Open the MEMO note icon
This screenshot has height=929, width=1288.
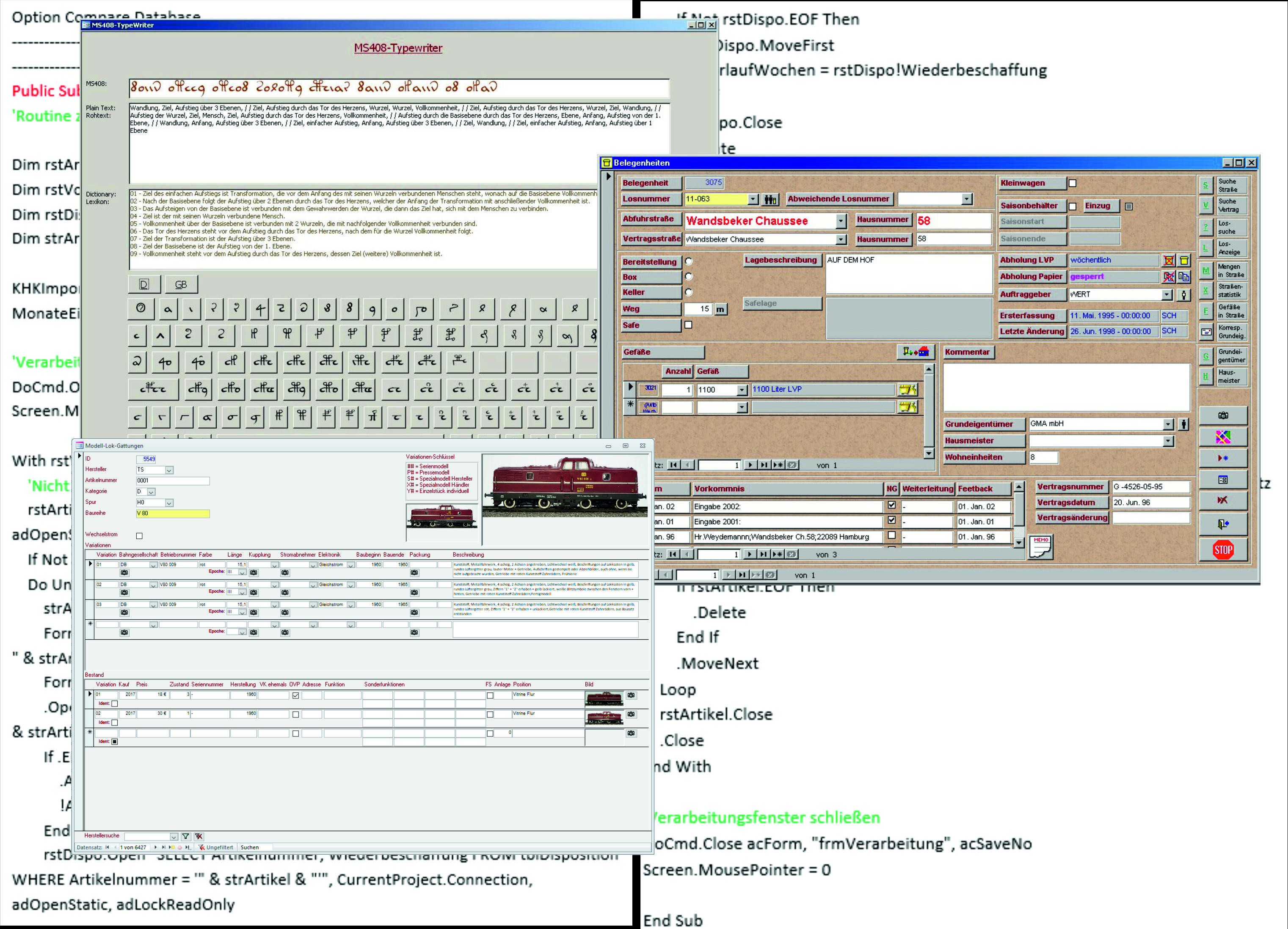pyautogui.click(x=1041, y=546)
